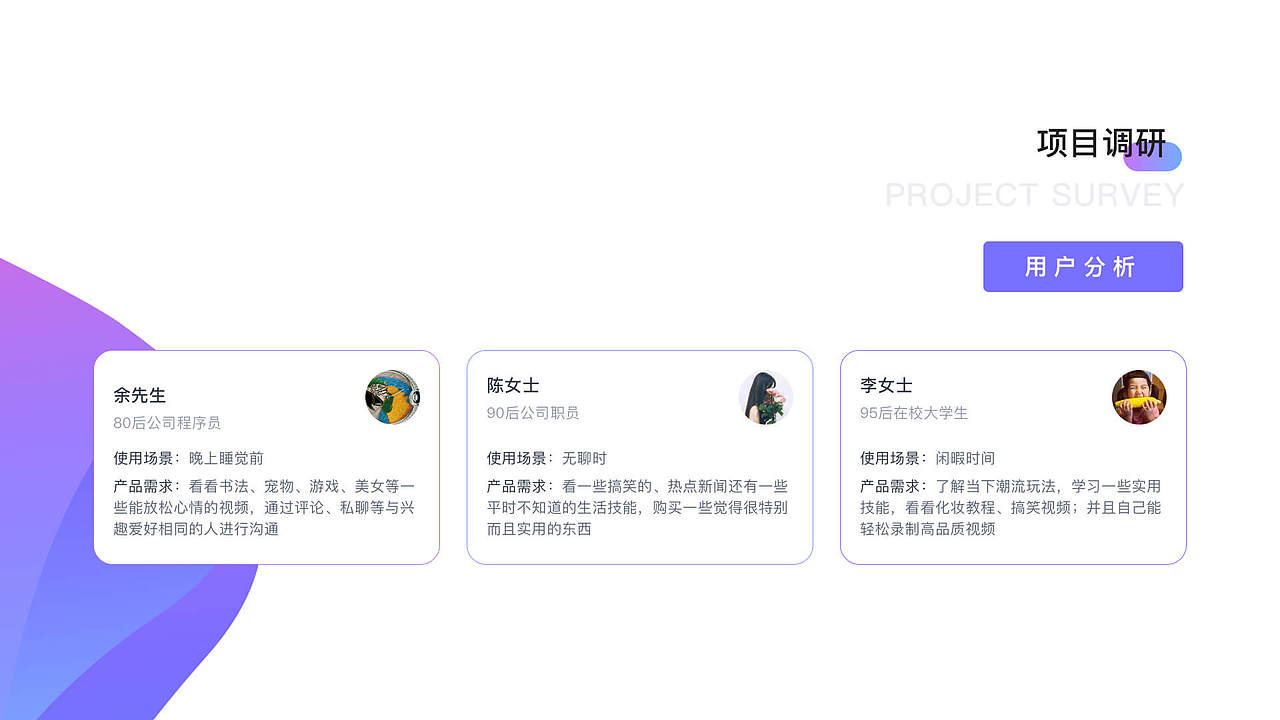
Task: Click the 80后公司程序员 subtitle text
Action: (168, 423)
